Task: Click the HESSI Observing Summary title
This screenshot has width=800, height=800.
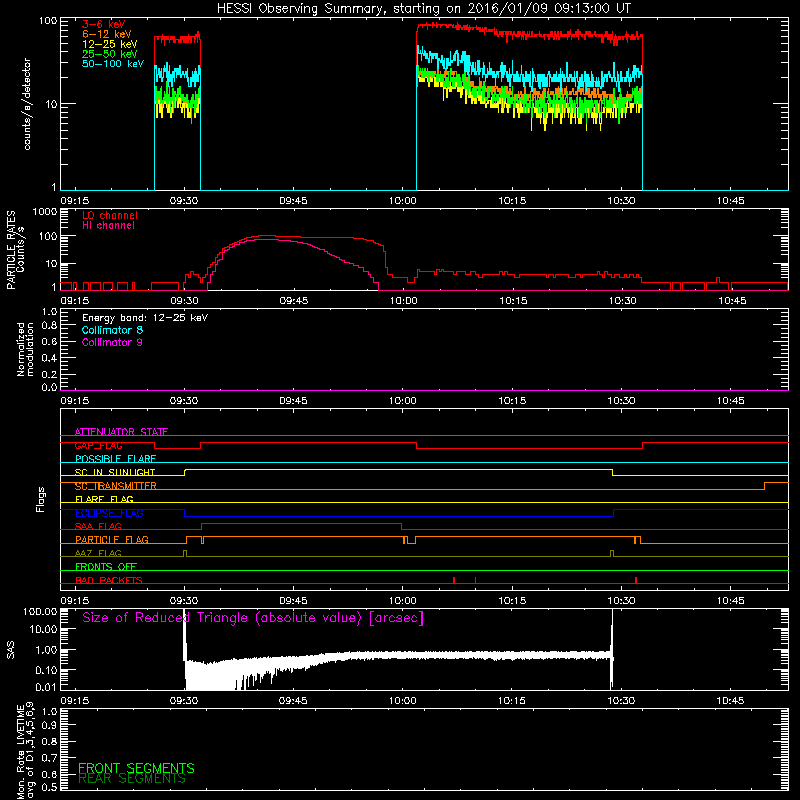Action: 424,9
